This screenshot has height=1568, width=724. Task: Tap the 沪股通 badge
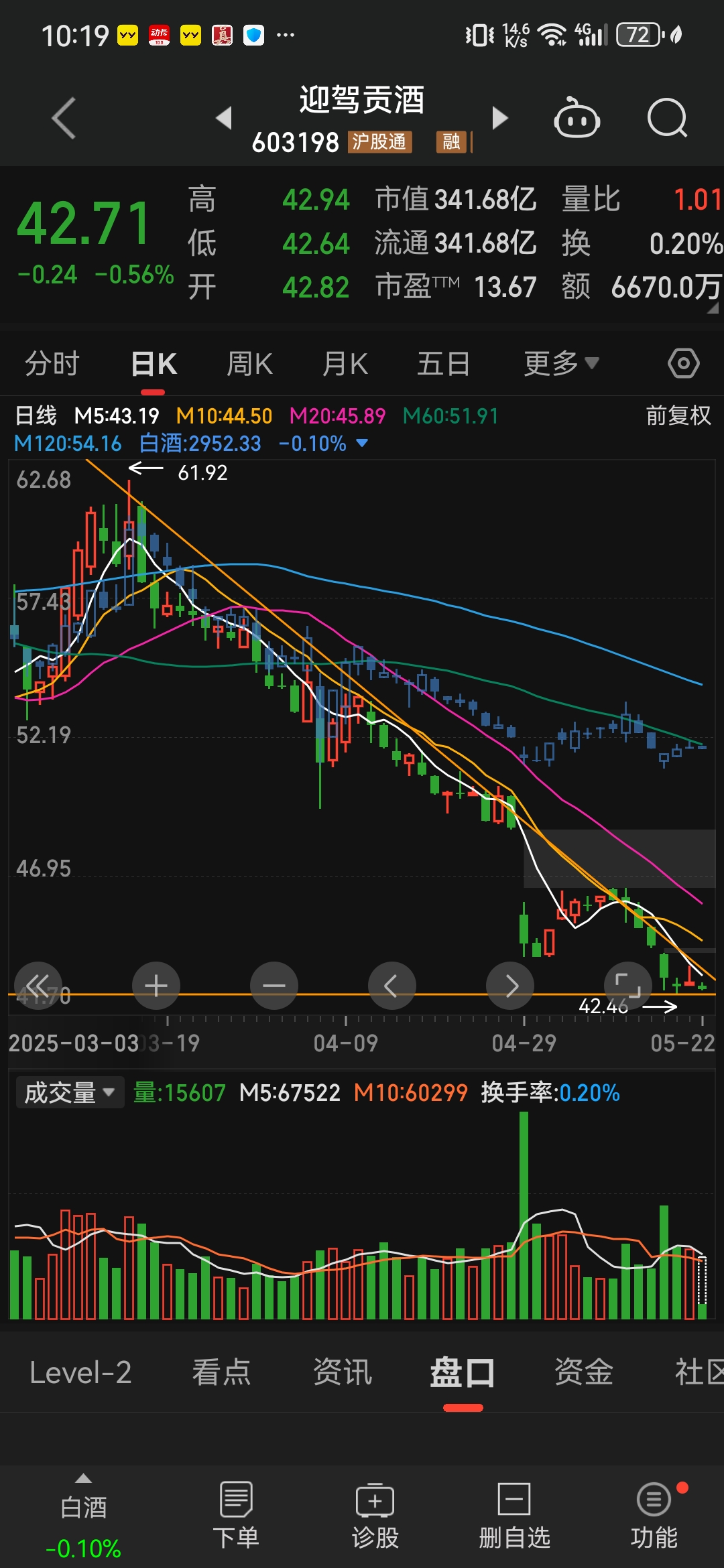(x=379, y=141)
